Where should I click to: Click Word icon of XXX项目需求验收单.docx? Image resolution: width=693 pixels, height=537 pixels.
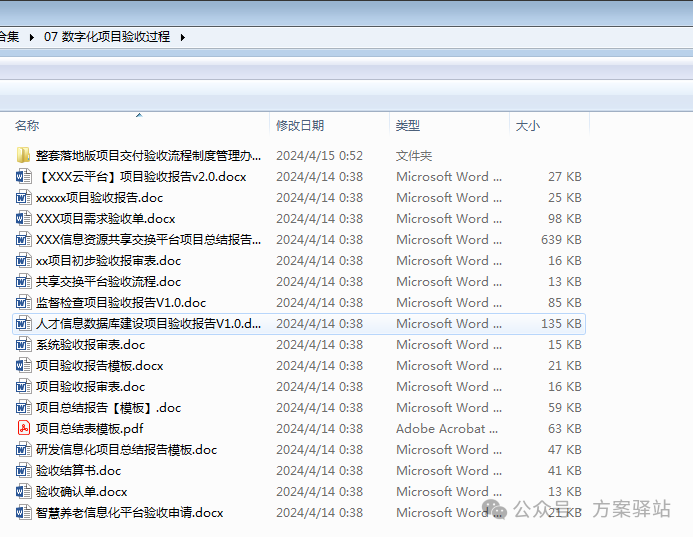point(23,219)
